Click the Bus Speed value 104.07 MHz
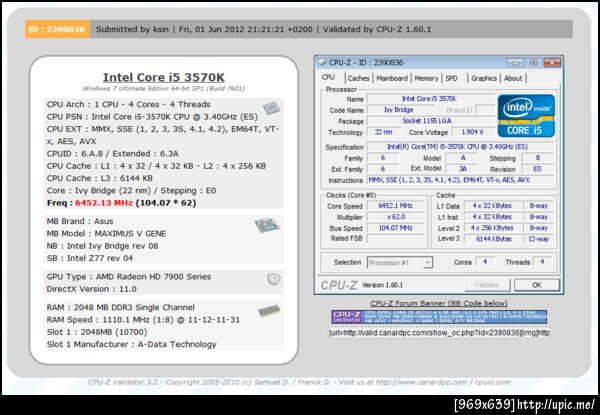Image resolution: width=600 pixels, height=415 pixels. pos(396,228)
